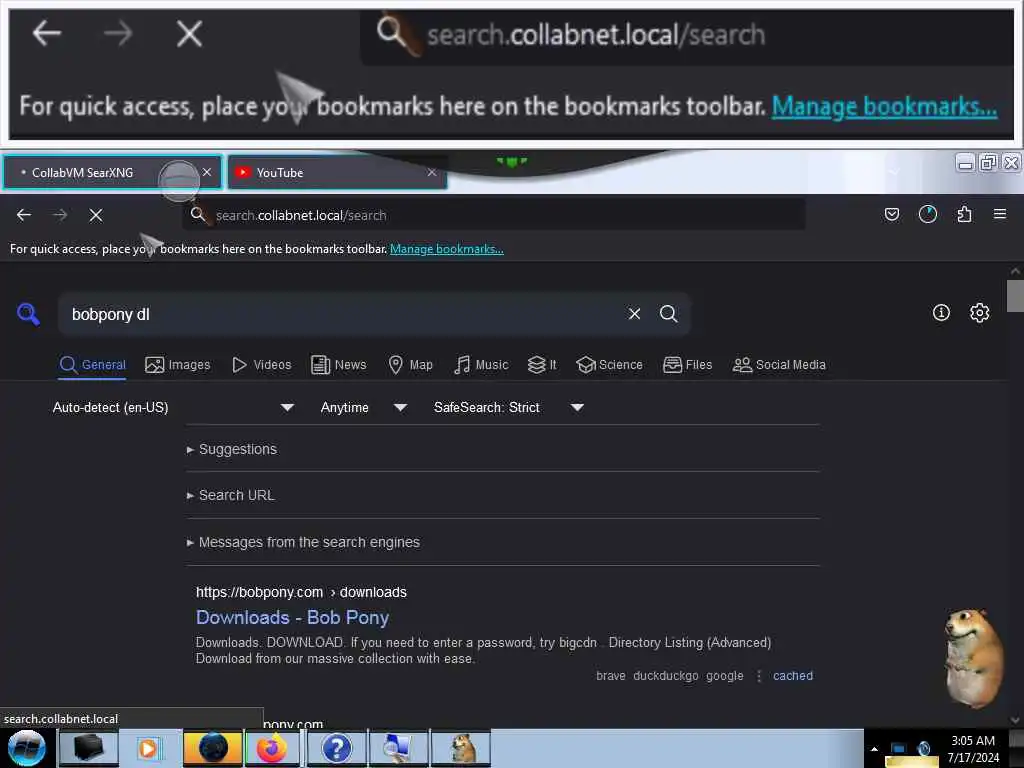This screenshot has height=768, width=1024.
Task: Open the Manage bookmarks link
Action: click(447, 249)
